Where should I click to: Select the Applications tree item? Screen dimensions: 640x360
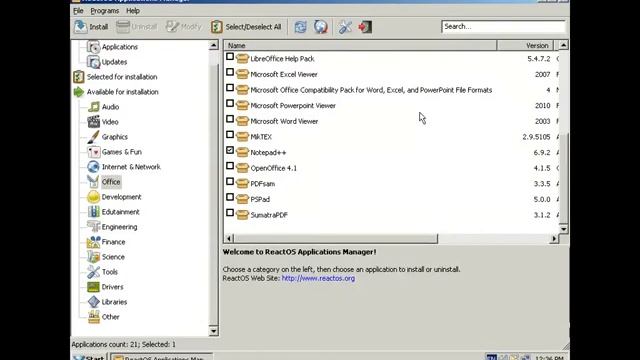coord(120,47)
